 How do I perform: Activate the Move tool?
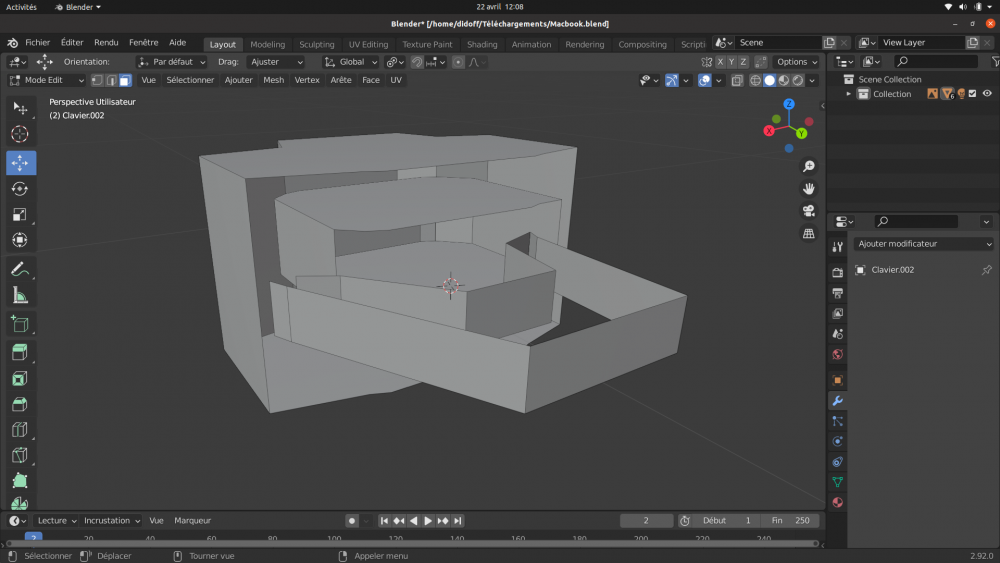20,163
